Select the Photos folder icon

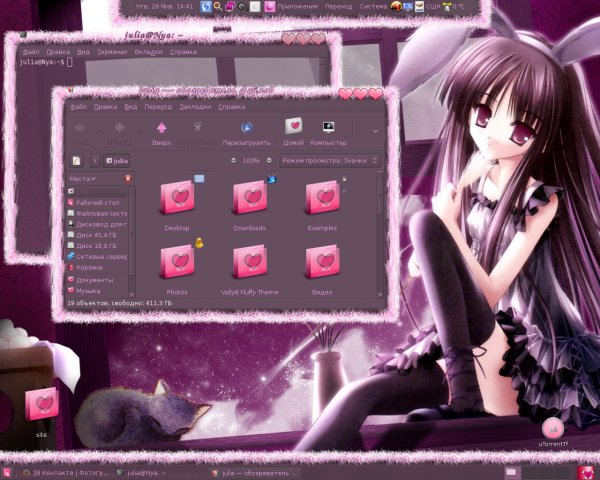point(177,262)
